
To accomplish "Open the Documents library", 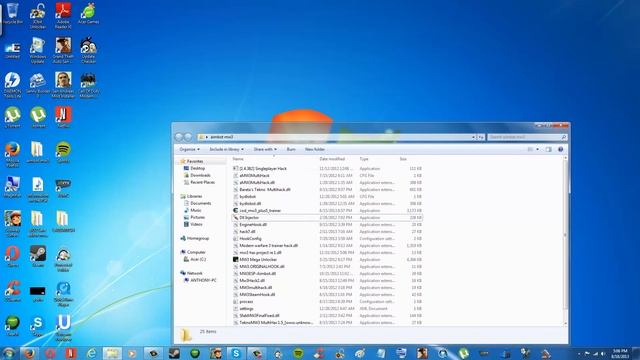I will pos(200,203).
